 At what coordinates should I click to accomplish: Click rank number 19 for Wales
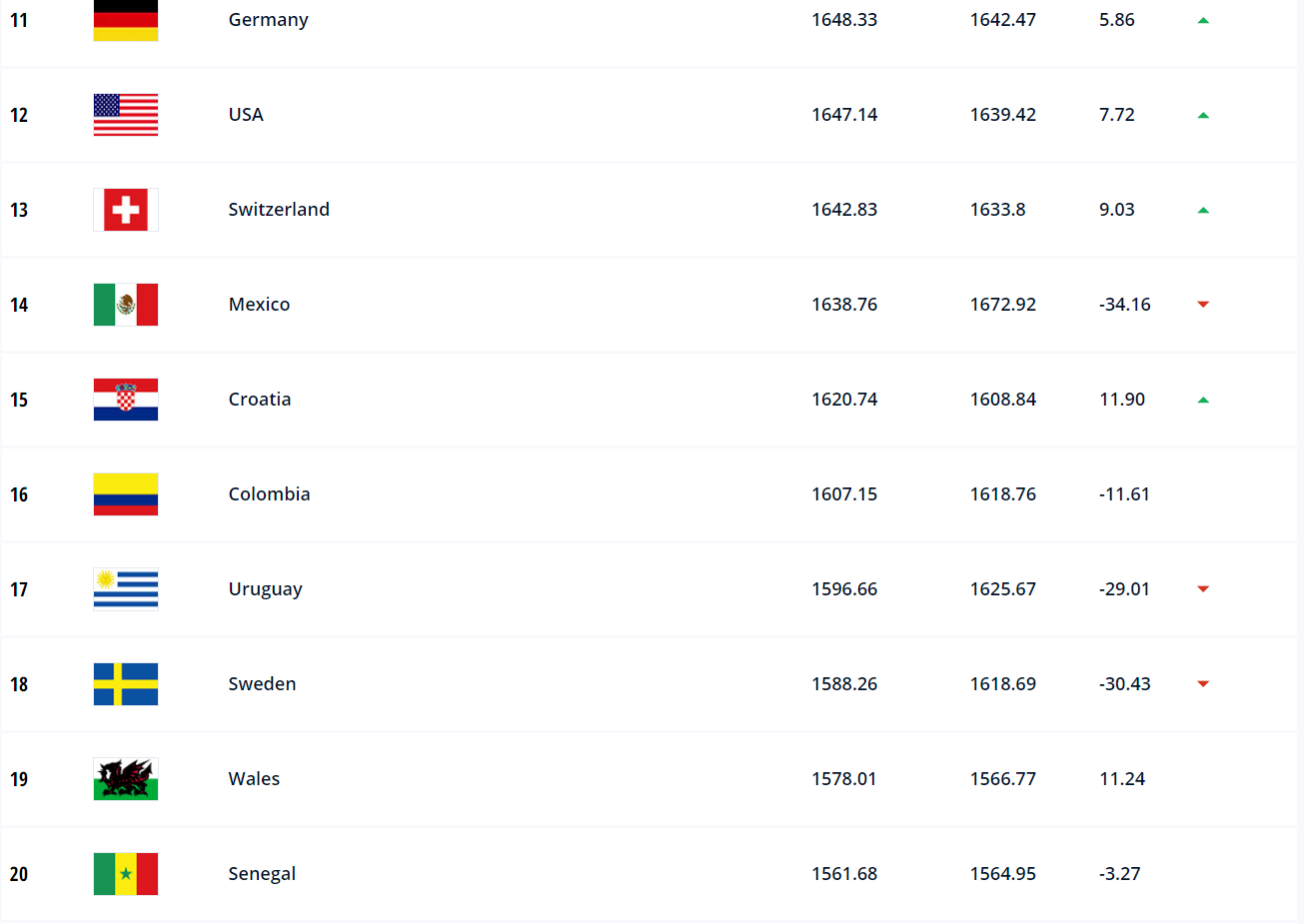[19, 779]
